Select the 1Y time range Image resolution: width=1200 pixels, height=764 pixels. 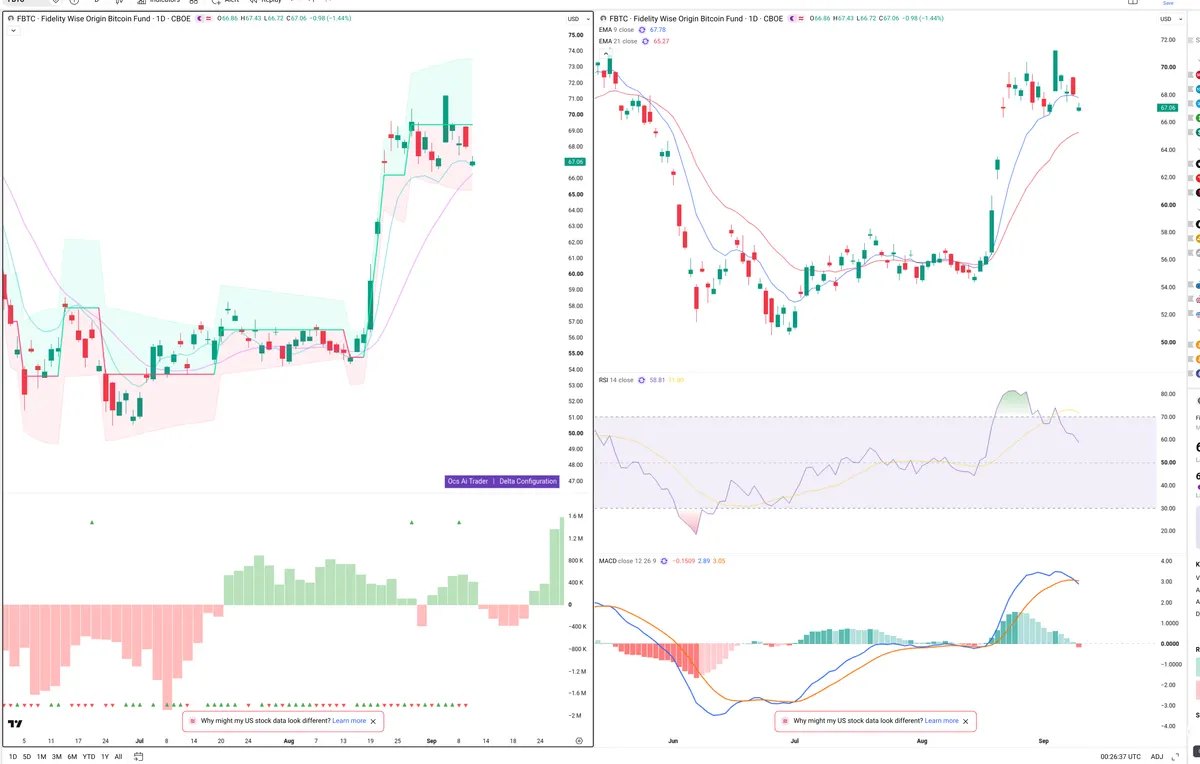[104, 757]
